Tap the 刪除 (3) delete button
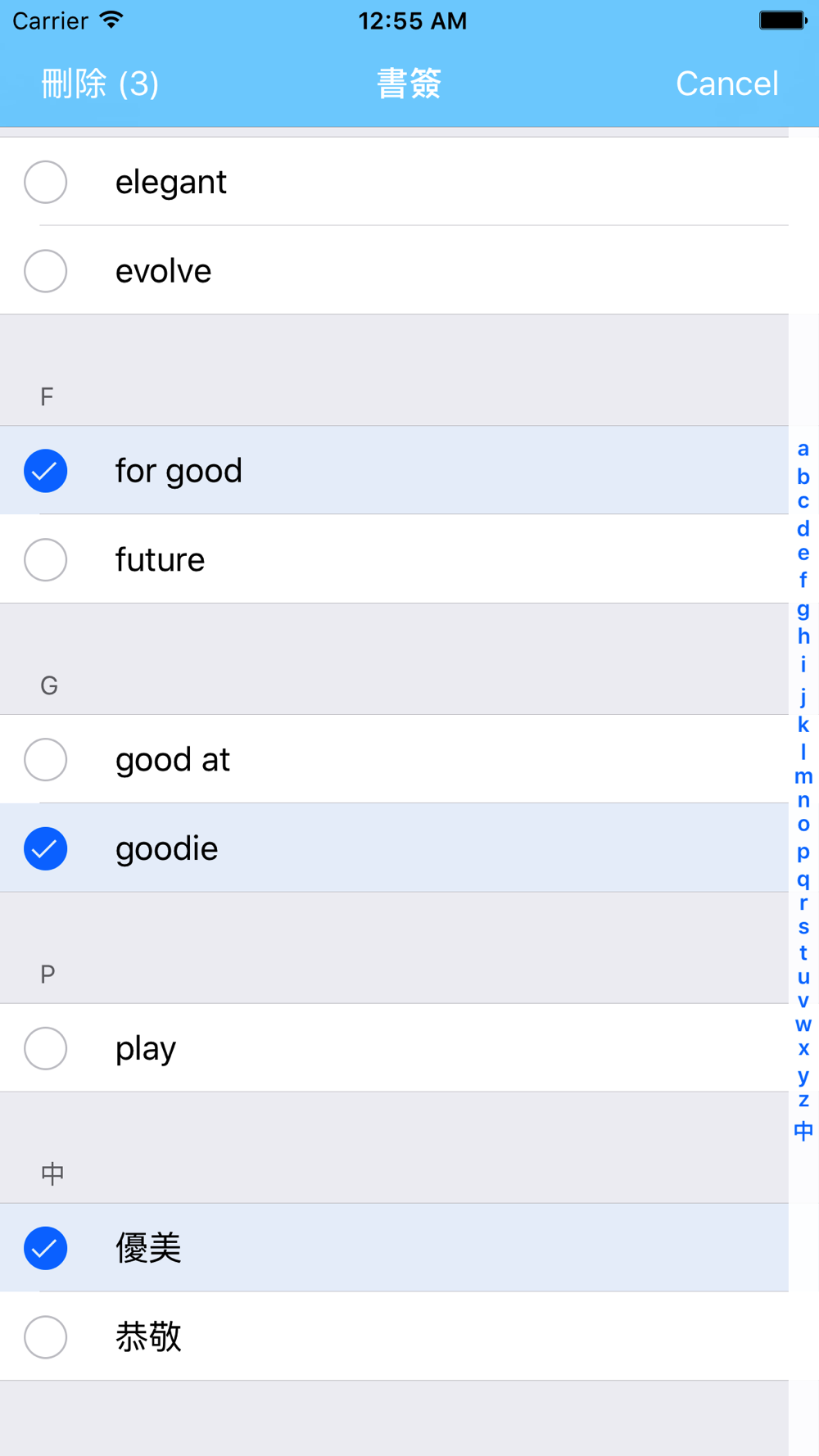Screen dimensions: 819x1456 click(x=100, y=84)
